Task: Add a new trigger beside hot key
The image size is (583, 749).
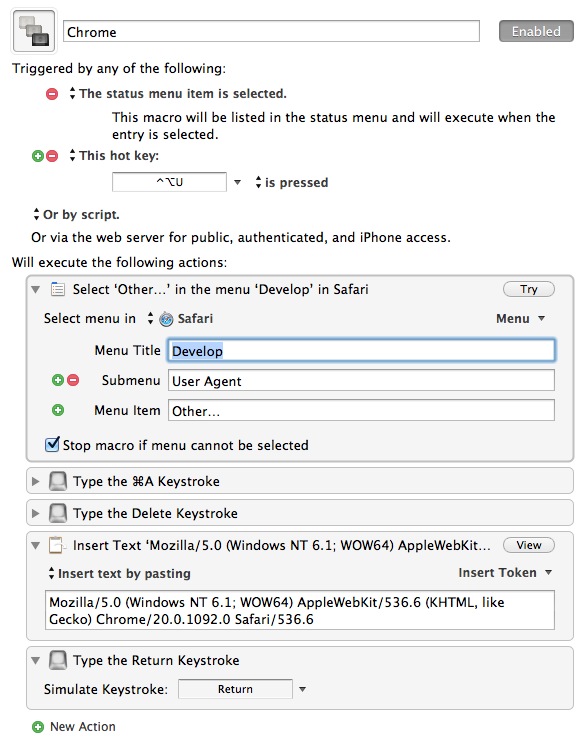Action: pos(37,156)
